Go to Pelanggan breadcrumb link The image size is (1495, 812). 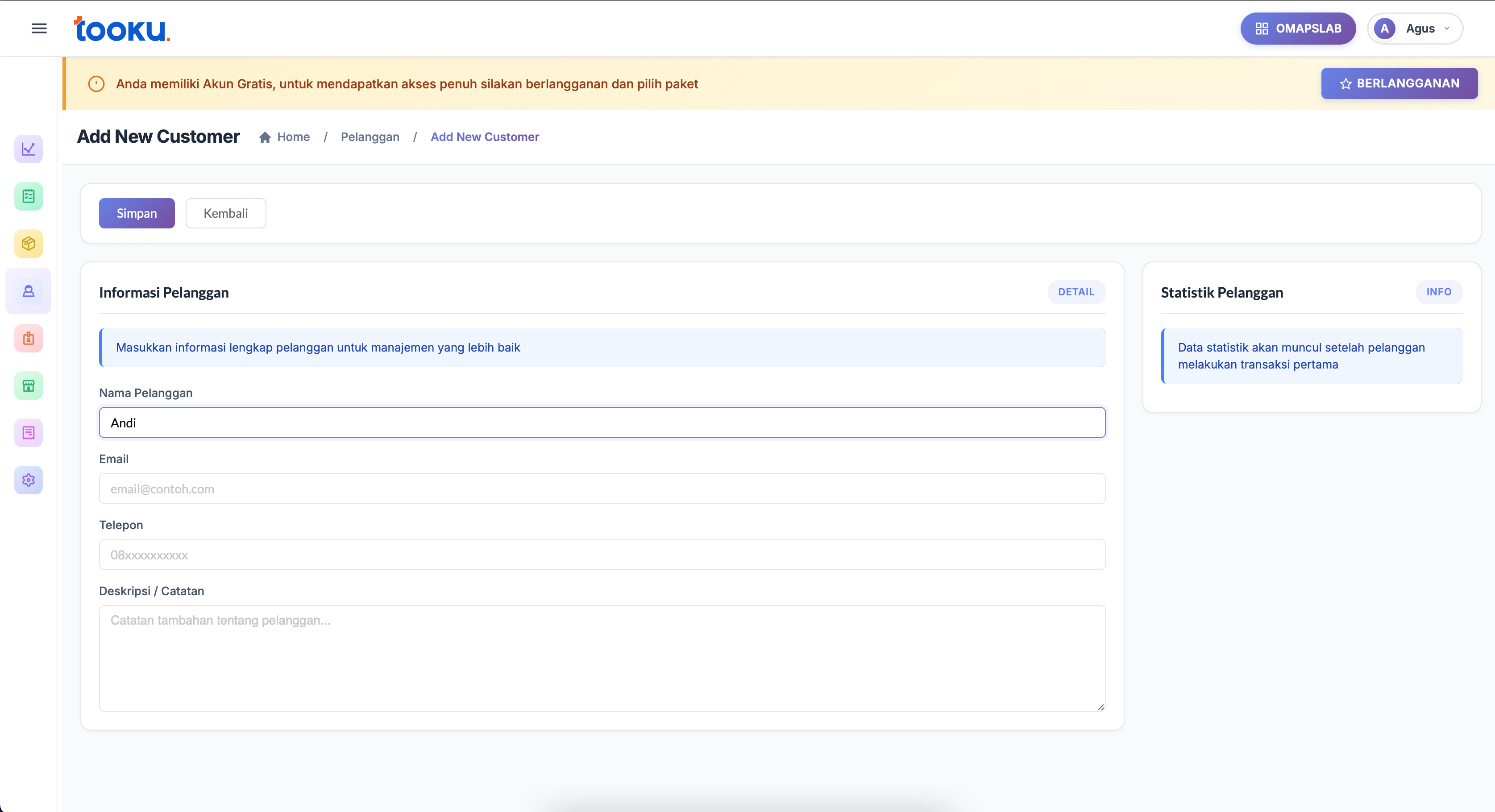[370, 137]
